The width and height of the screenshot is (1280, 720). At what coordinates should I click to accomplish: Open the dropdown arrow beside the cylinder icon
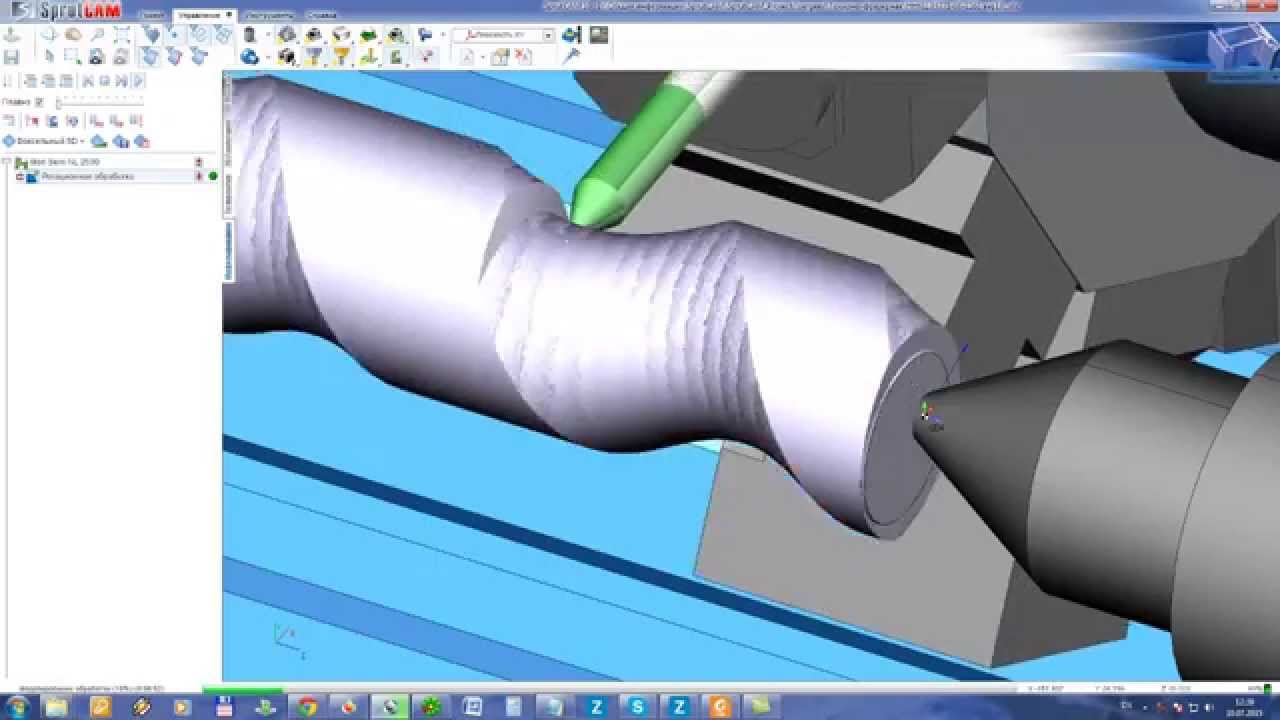click(267, 34)
